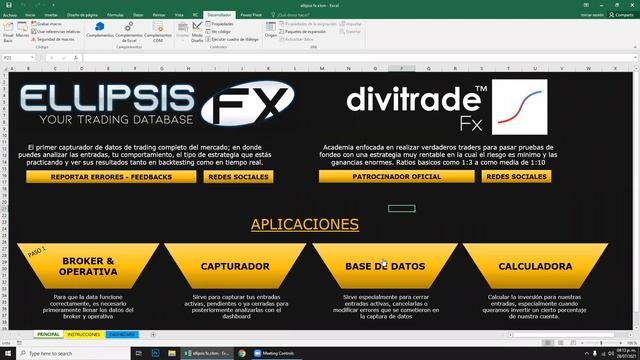
Task: Open the CAPTURADOR application
Action: (x=235, y=266)
